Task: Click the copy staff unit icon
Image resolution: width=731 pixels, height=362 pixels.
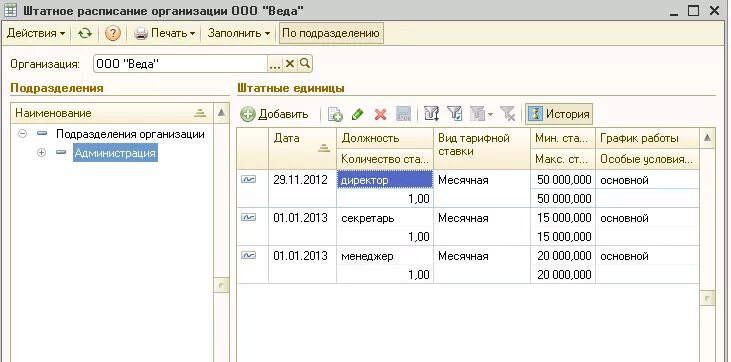Action: coord(335,114)
